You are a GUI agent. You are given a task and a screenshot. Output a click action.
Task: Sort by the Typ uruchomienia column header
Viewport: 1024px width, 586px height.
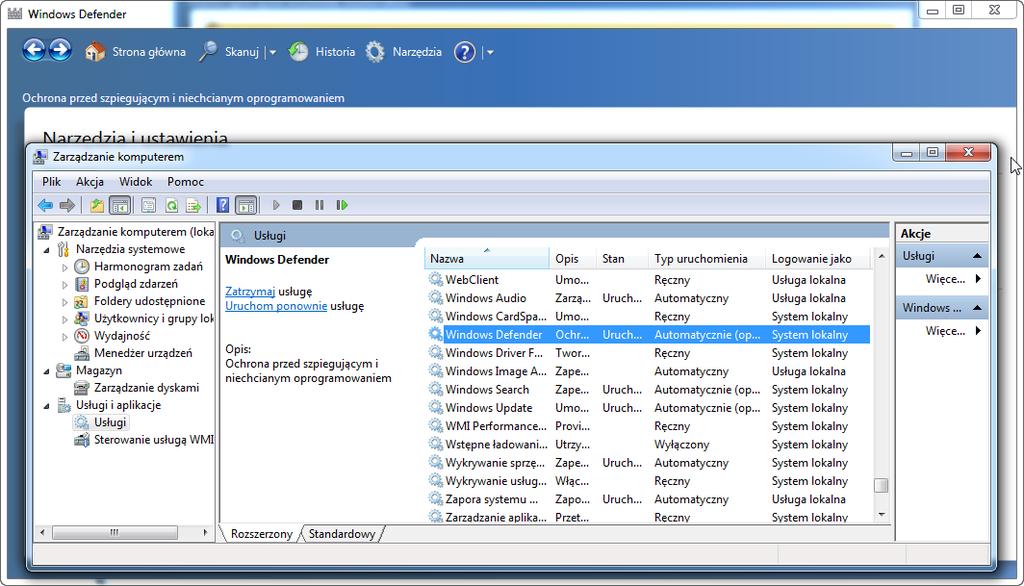click(x=707, y=259)
